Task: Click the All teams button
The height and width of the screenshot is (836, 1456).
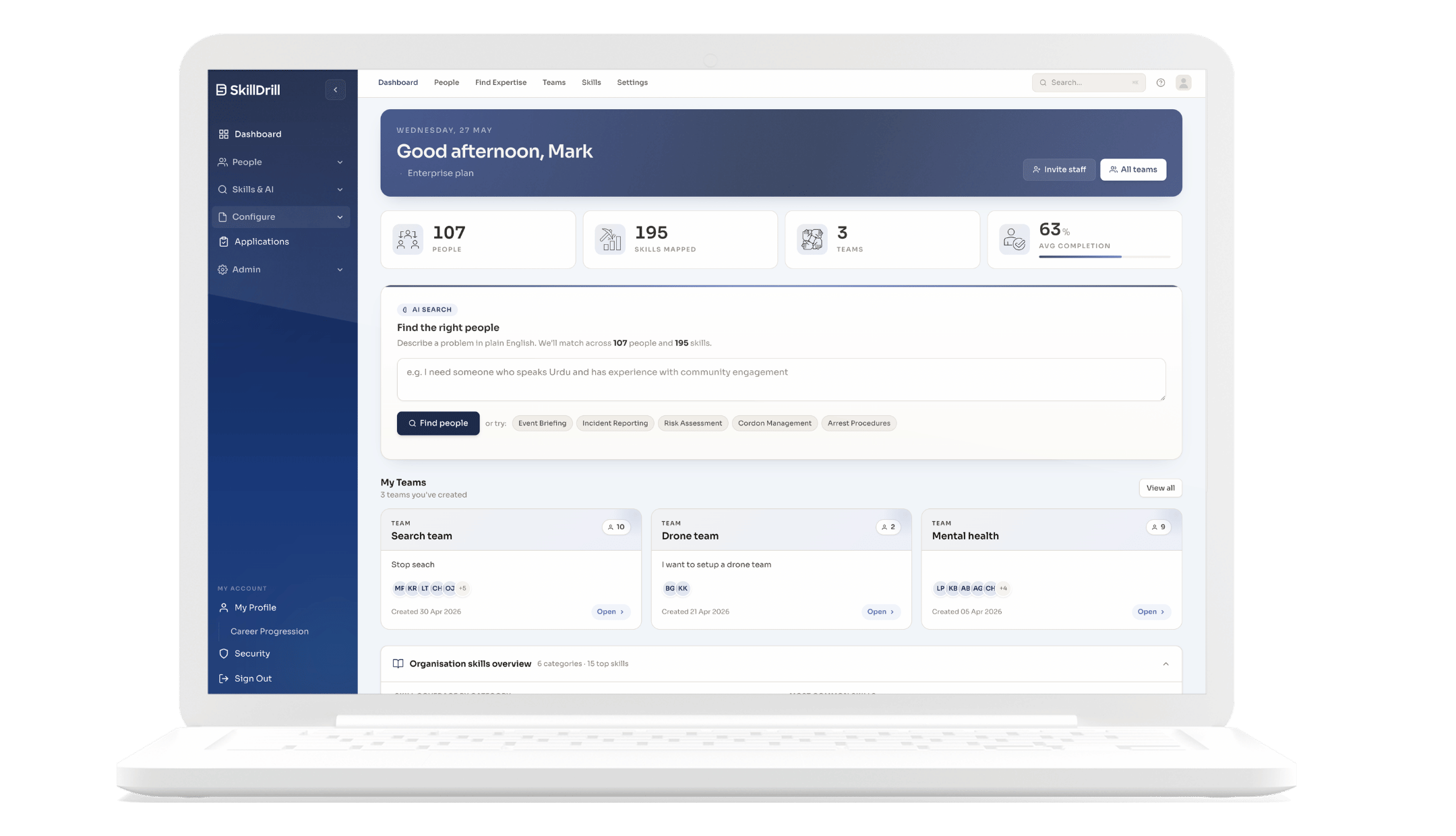Action: pyautogui.click(x=1133, y=169)
